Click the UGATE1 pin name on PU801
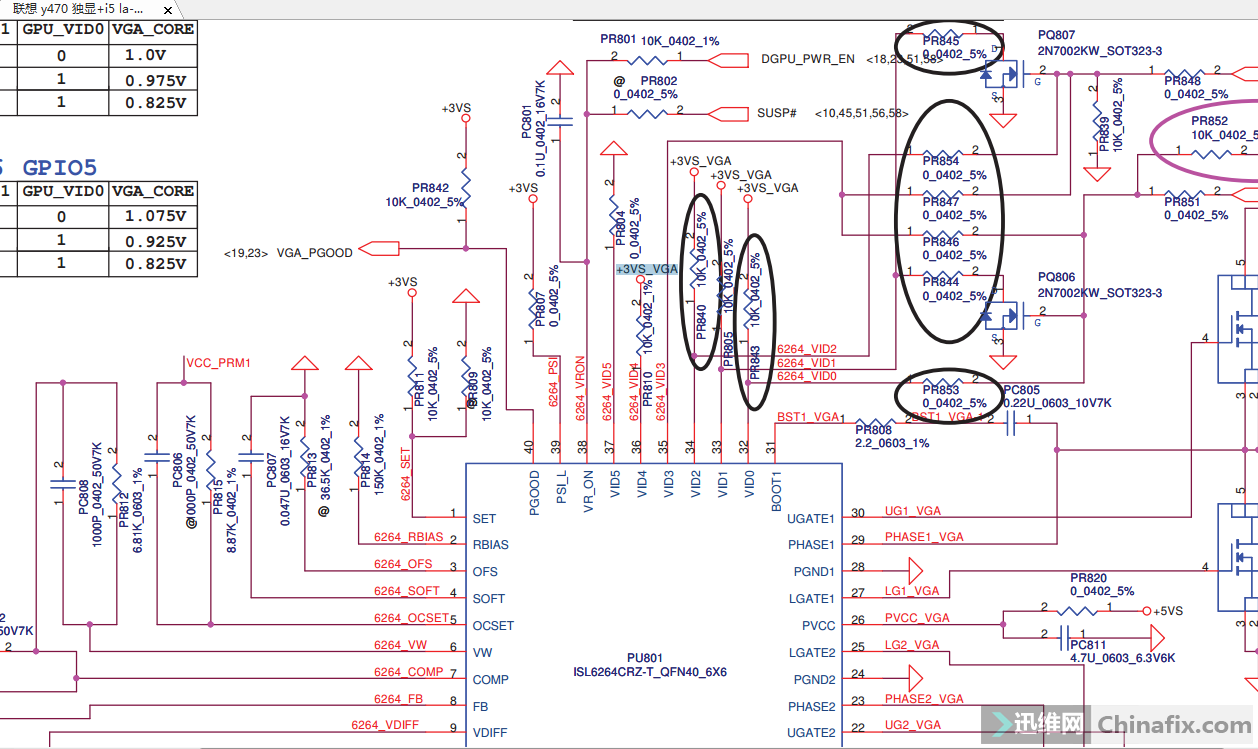1258x749 pixels. point(810,518)
